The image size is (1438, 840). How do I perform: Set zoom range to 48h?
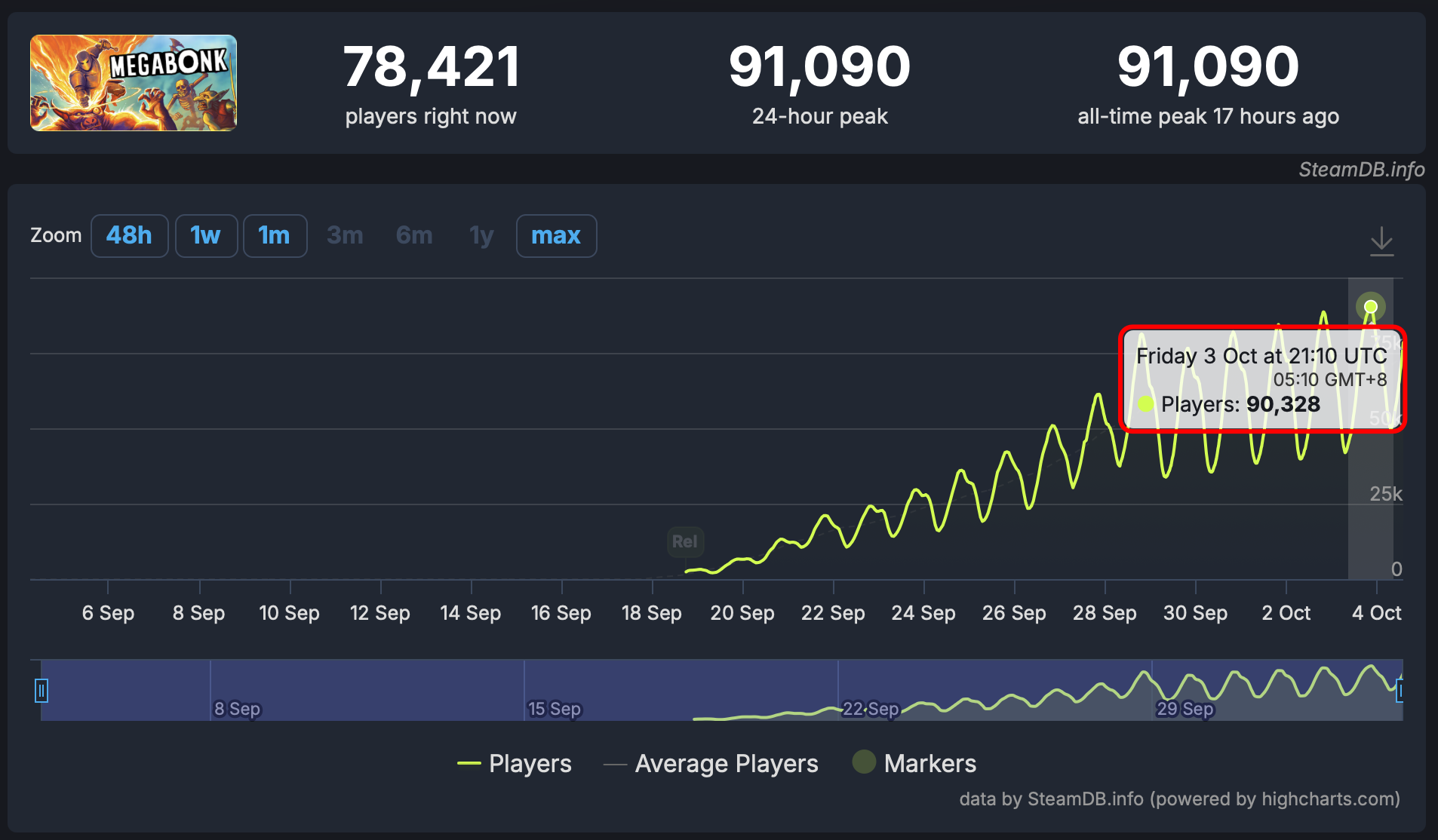coord(129,236)
